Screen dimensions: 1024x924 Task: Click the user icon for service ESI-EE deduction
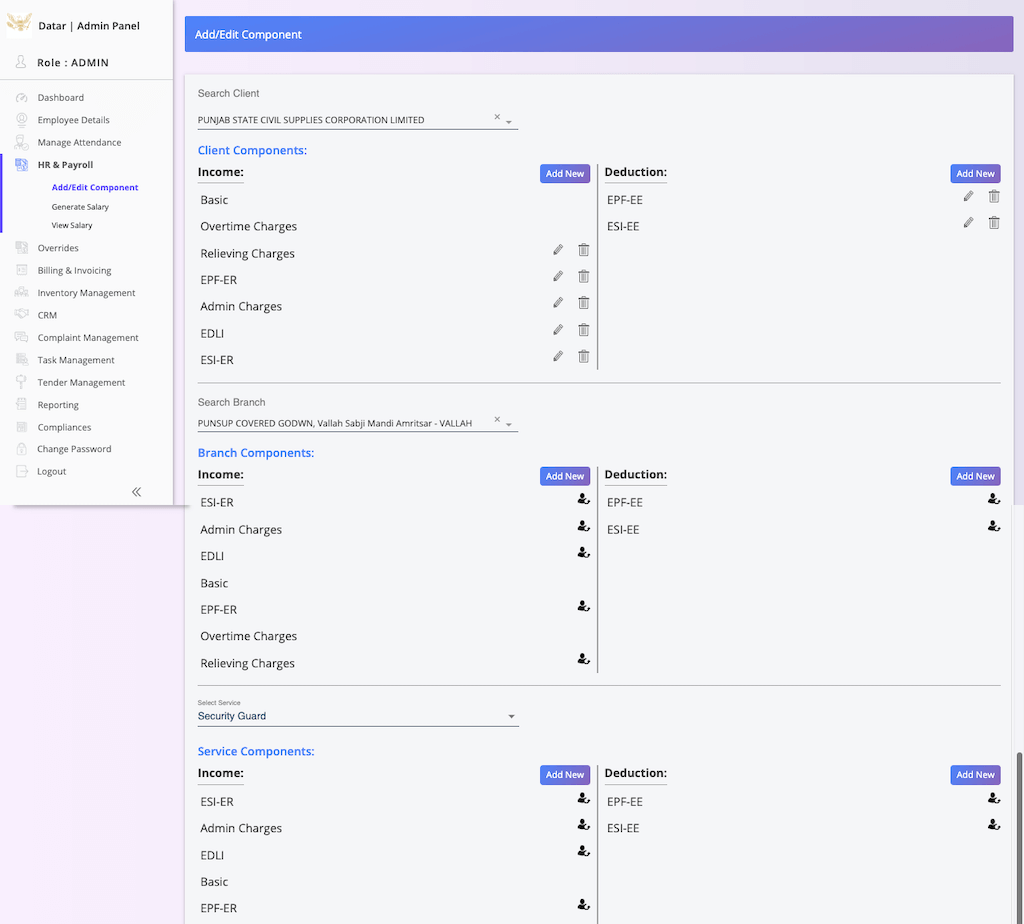pyautogui.click(x=994, y=825)
